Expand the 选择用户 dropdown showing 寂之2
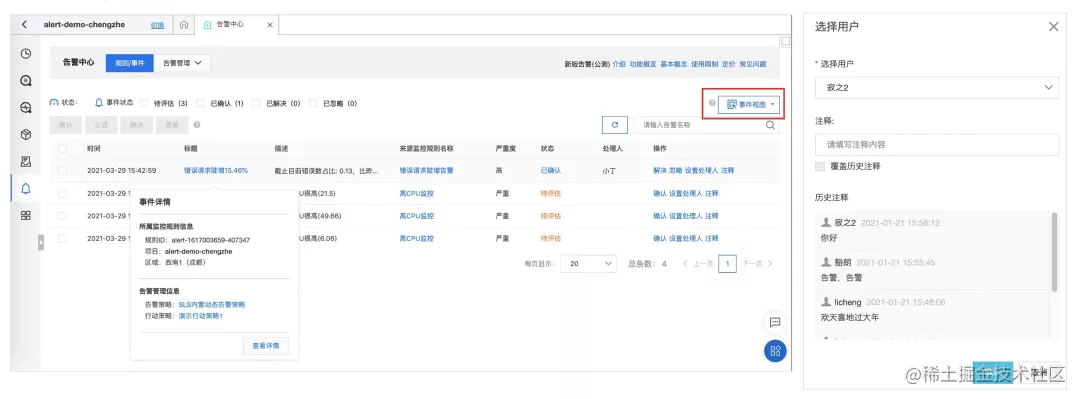This screenshot has height=399, width=1080. coord(937,88)
